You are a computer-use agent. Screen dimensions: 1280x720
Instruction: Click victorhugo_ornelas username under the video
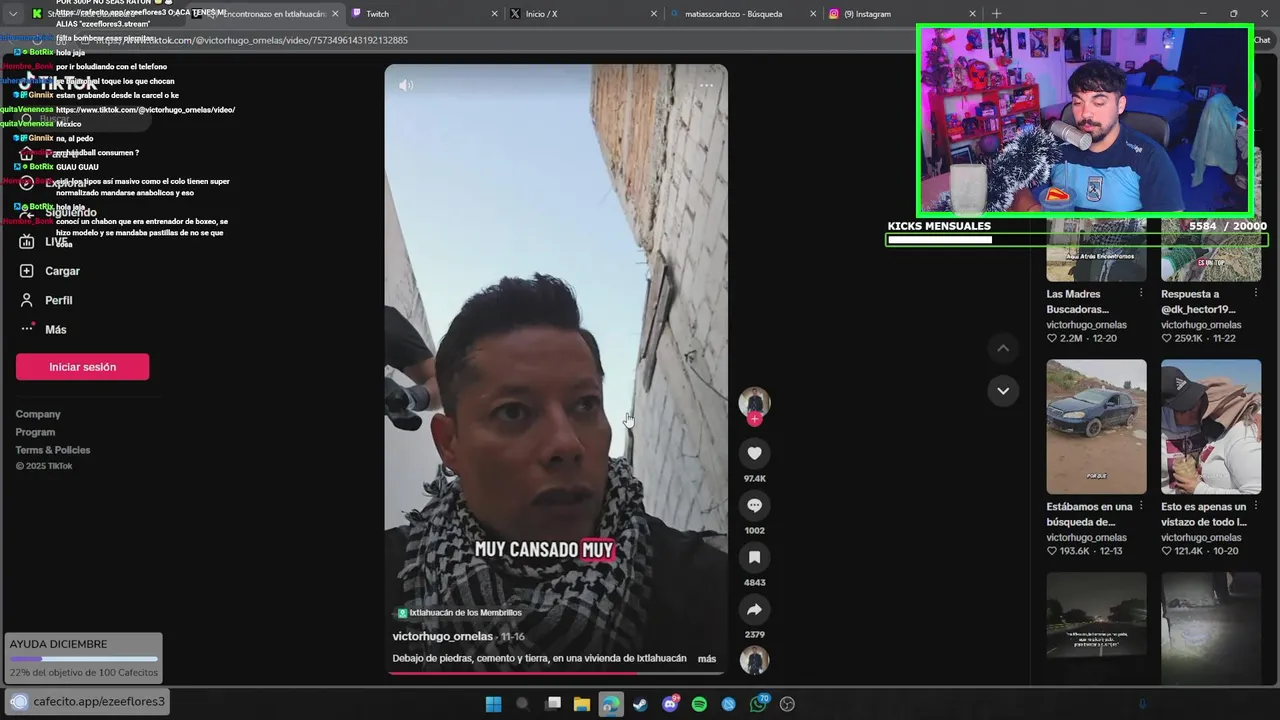coord(443,636)
